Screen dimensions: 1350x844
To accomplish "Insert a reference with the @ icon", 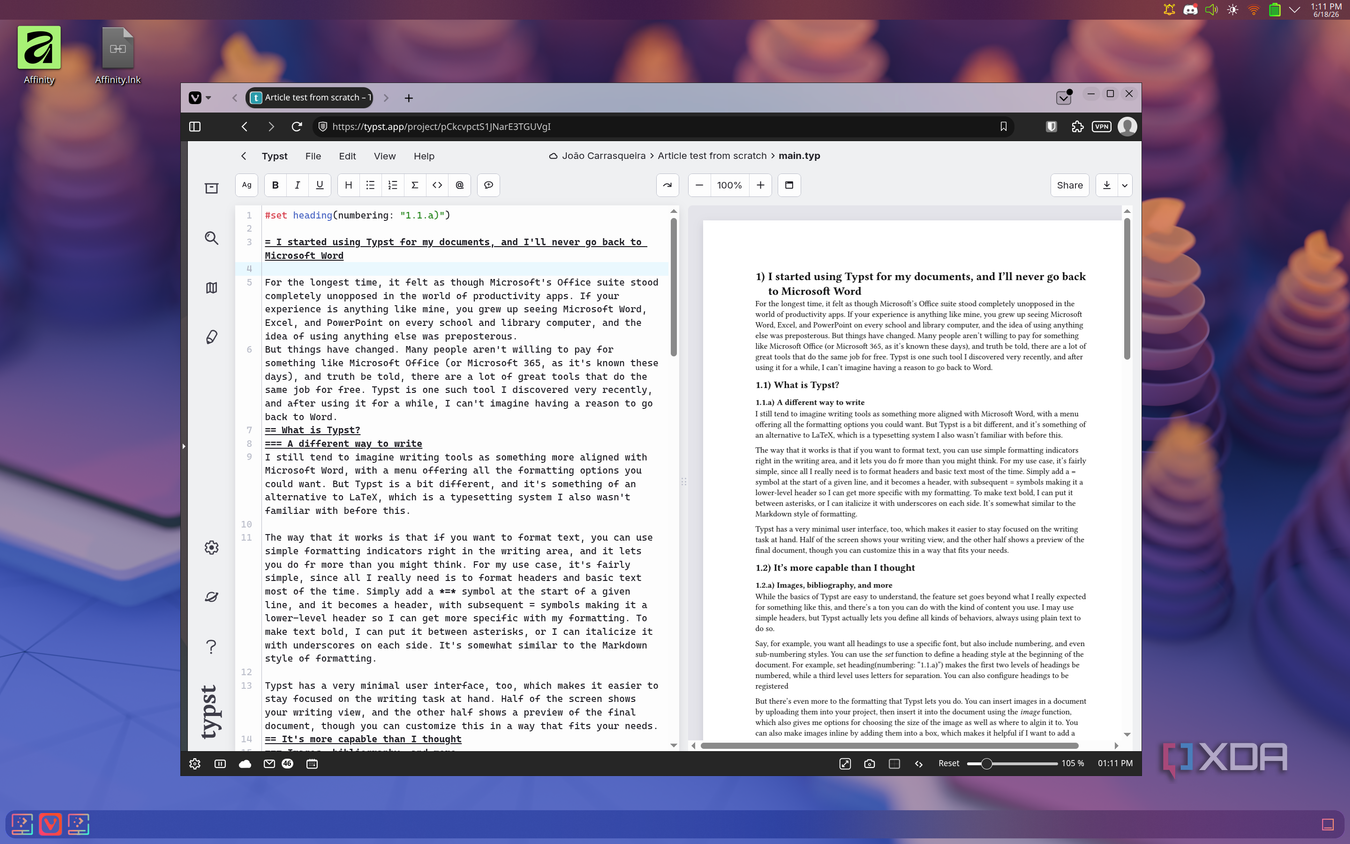I will (x=460, y=185).
